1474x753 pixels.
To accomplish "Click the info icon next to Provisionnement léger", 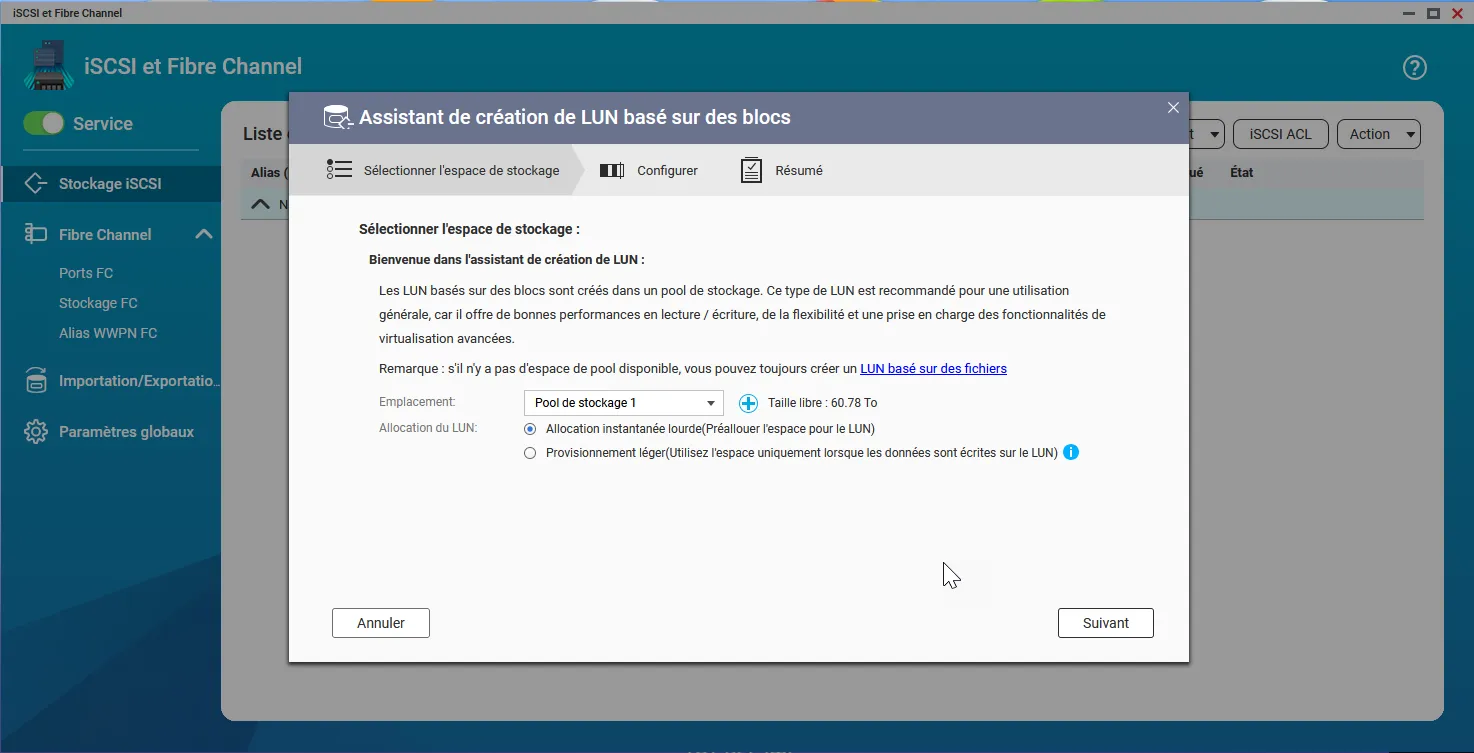I will point(1071,452).
